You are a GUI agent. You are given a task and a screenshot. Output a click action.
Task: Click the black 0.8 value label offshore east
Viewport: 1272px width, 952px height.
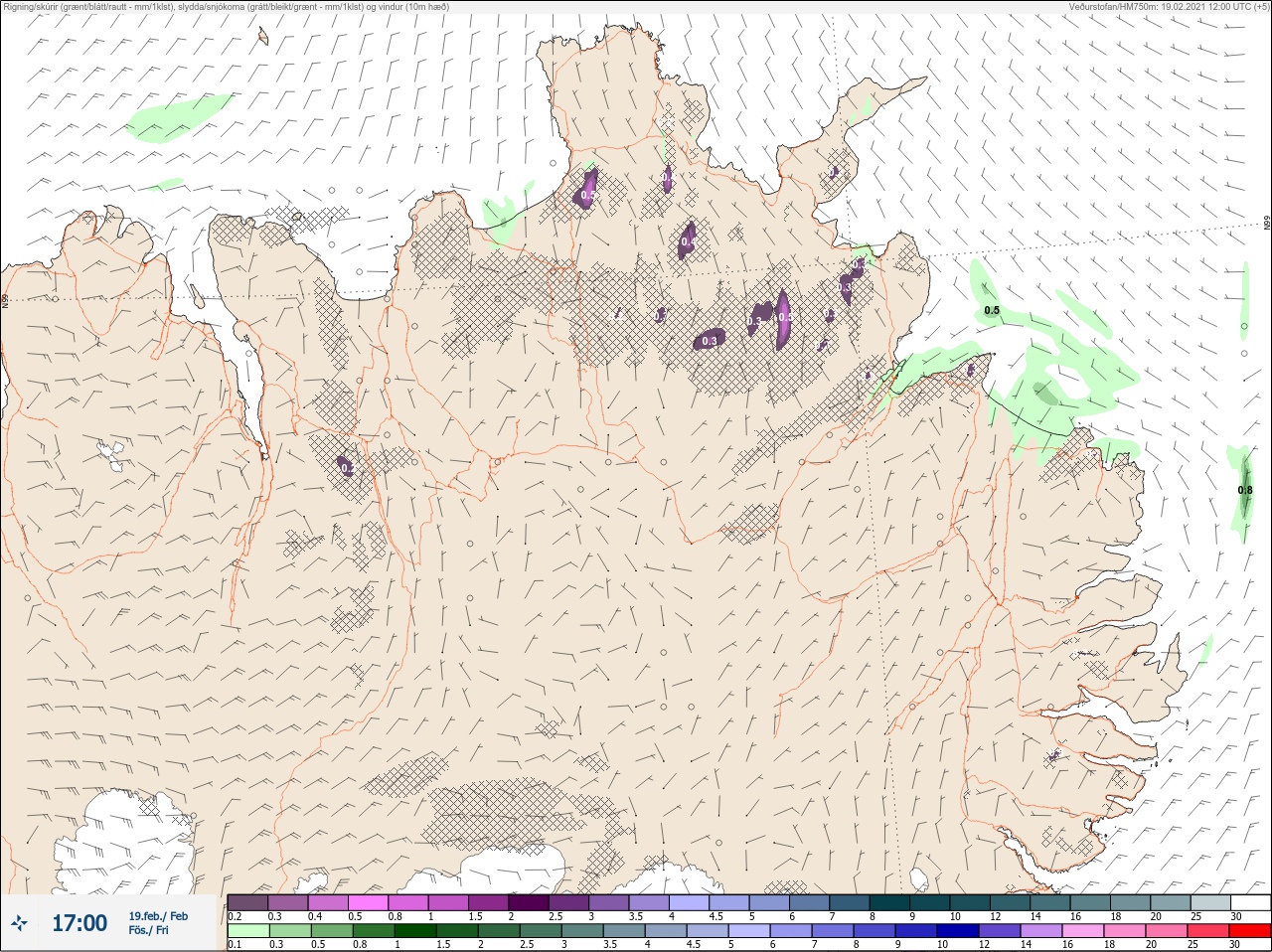(1245, 490)
